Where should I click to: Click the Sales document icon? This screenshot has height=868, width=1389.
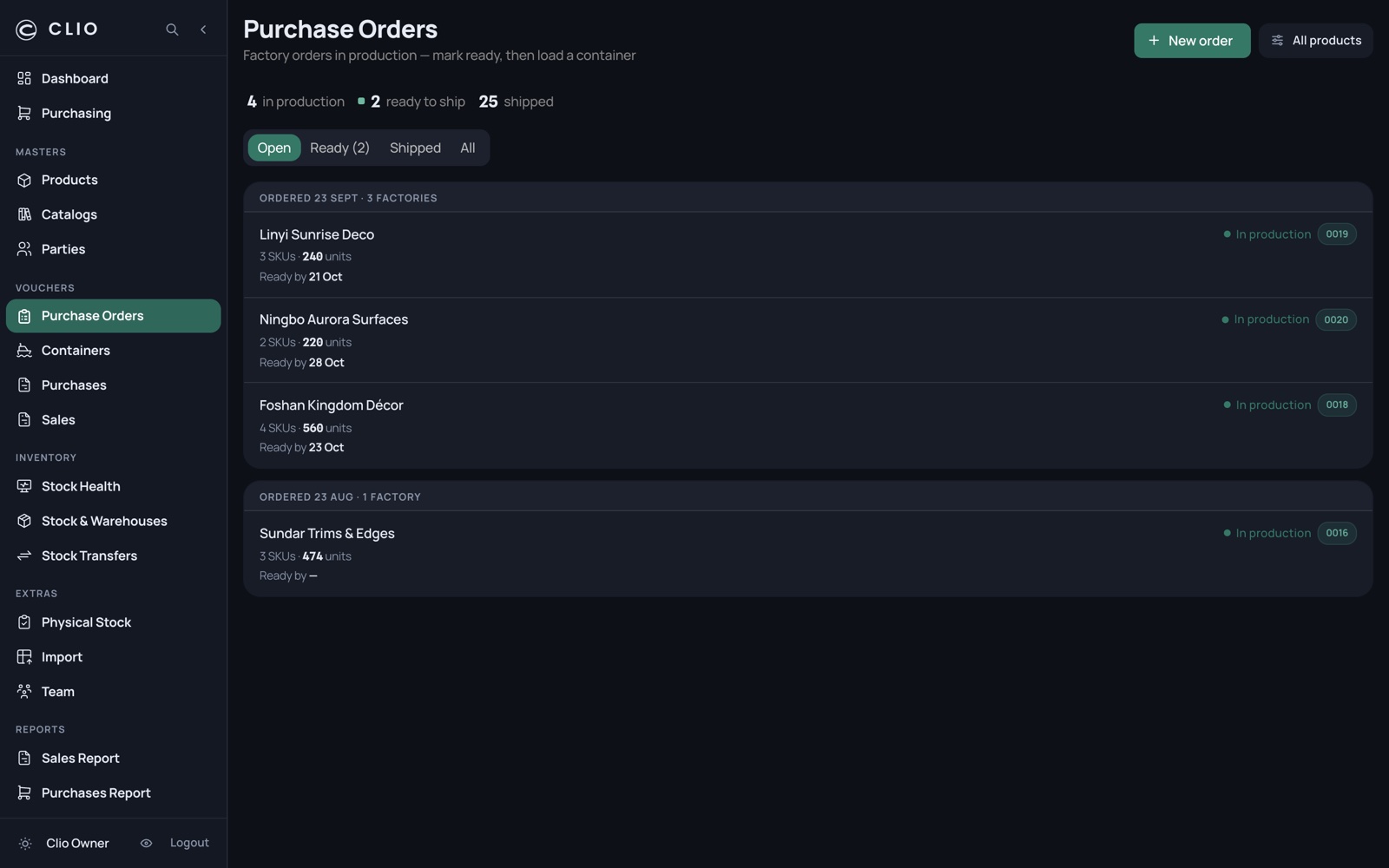coord(24,420)
